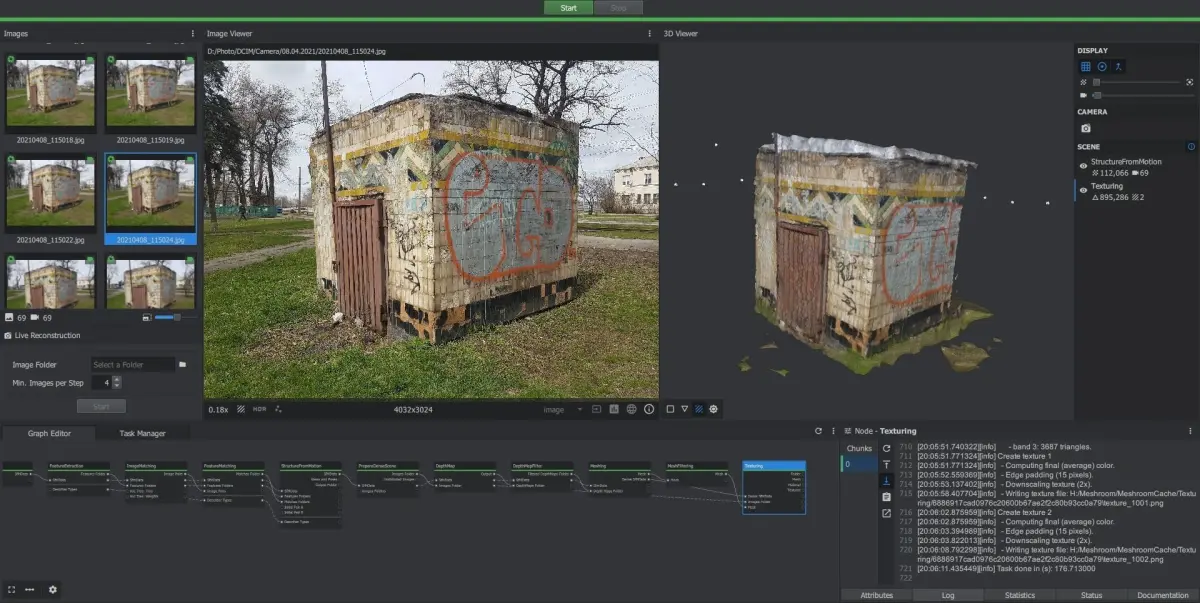Toggle the features display icon in Image Viewer
This screenshot has height=603, width=1200.
279,409
